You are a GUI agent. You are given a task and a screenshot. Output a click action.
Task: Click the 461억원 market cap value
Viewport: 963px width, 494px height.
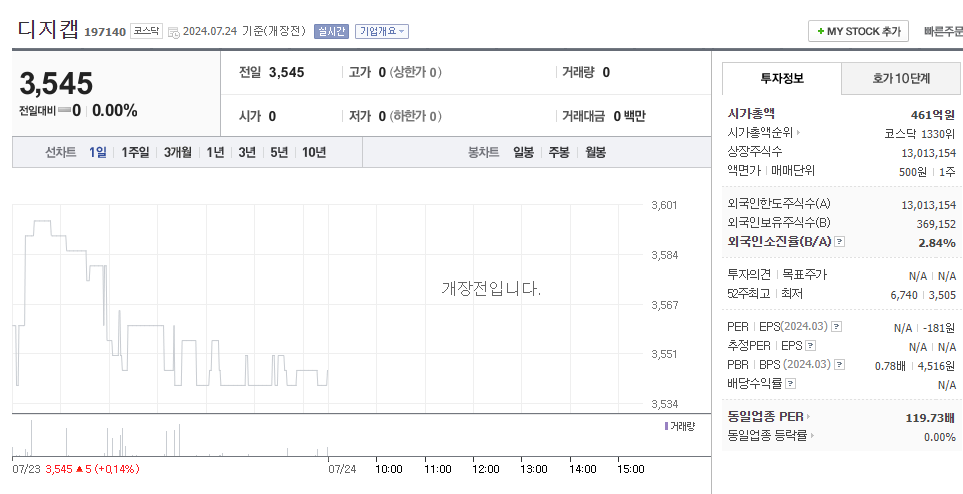pos(933,114)
